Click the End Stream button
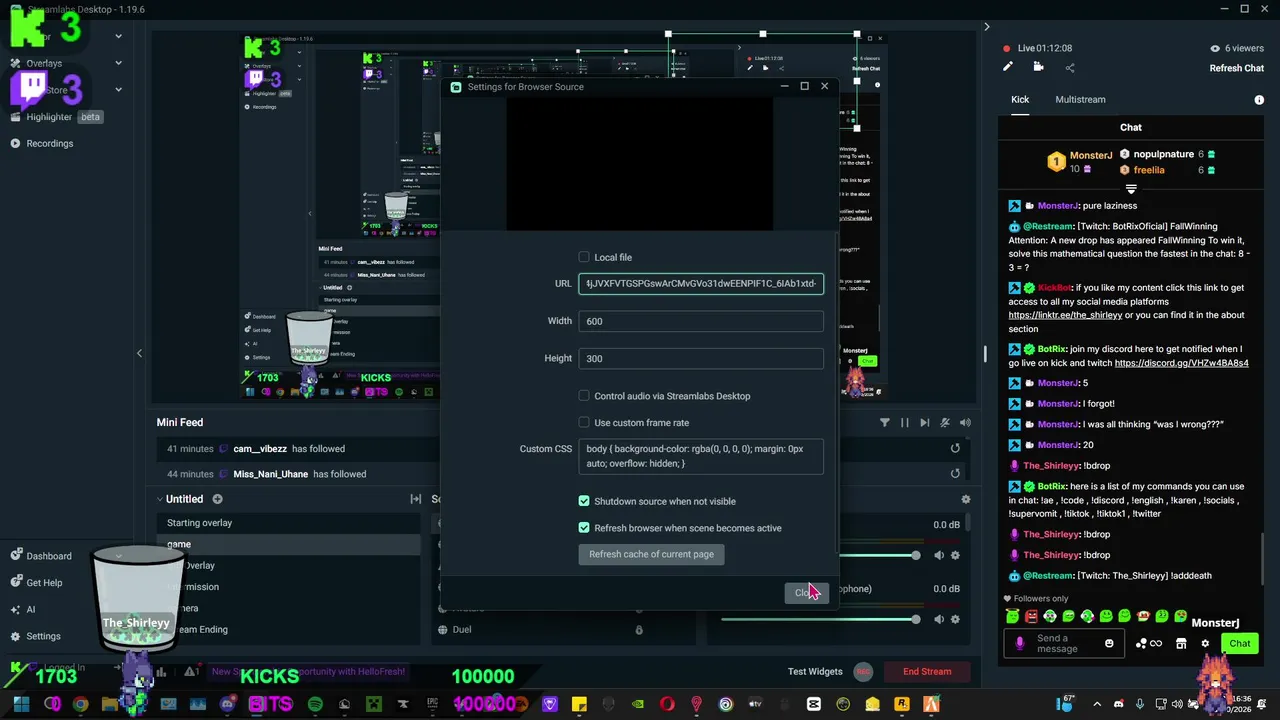 (x=927, y=672)
